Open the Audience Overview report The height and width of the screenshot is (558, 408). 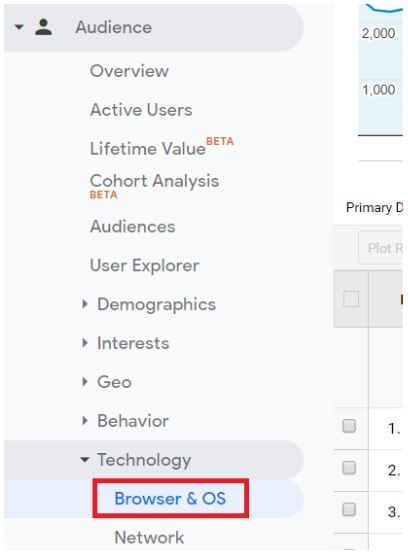coord(129,71)
